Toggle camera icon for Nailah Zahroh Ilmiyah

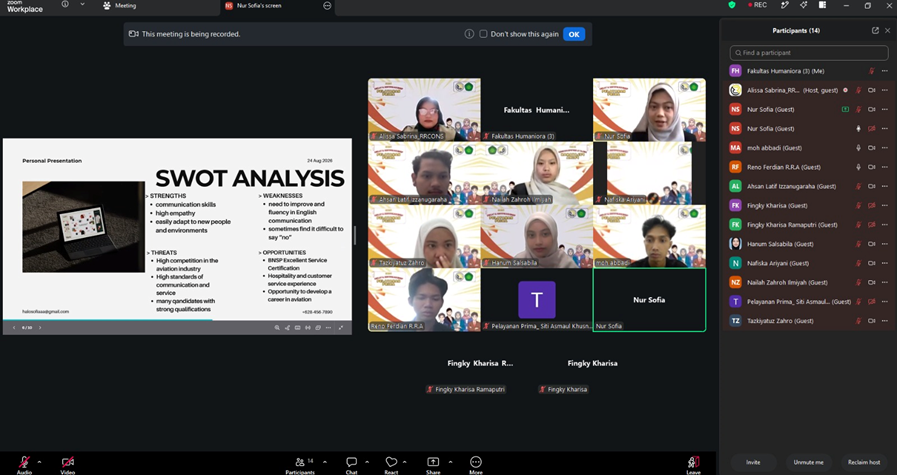871,282
